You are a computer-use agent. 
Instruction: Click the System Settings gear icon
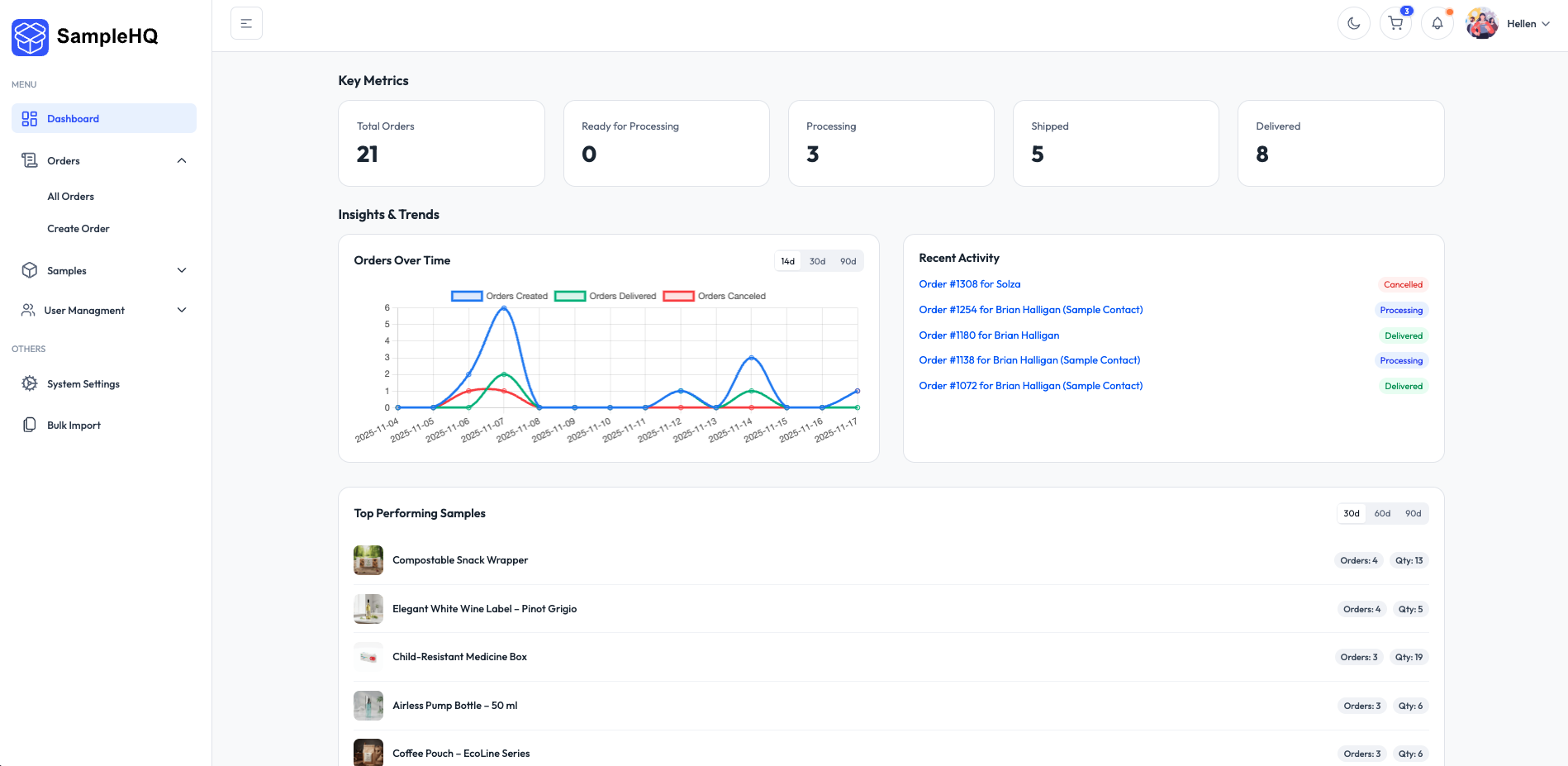pyautogui.click(x=29, y=383)
